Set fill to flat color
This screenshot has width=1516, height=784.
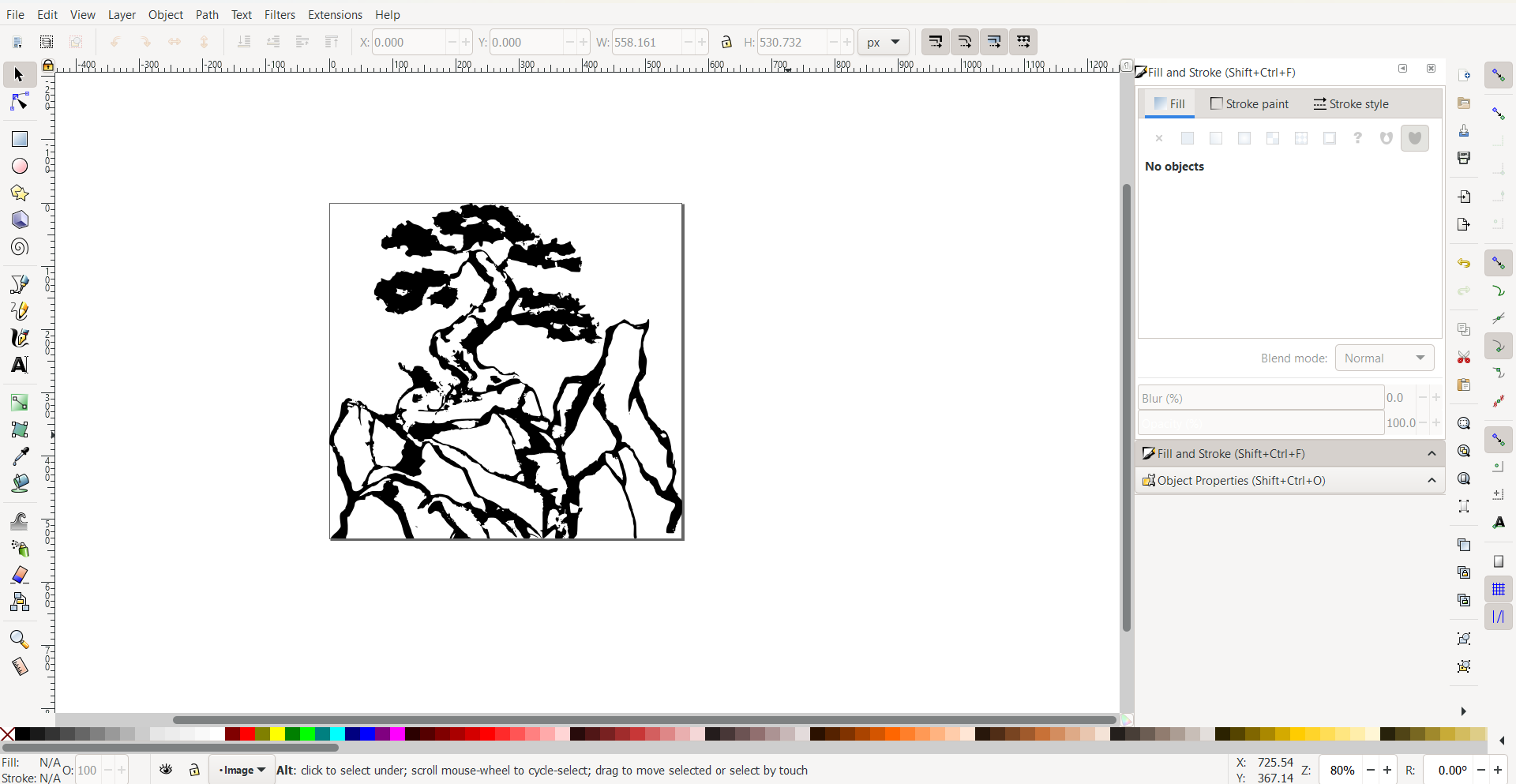pyautogui.click(x=1188, y=138)
